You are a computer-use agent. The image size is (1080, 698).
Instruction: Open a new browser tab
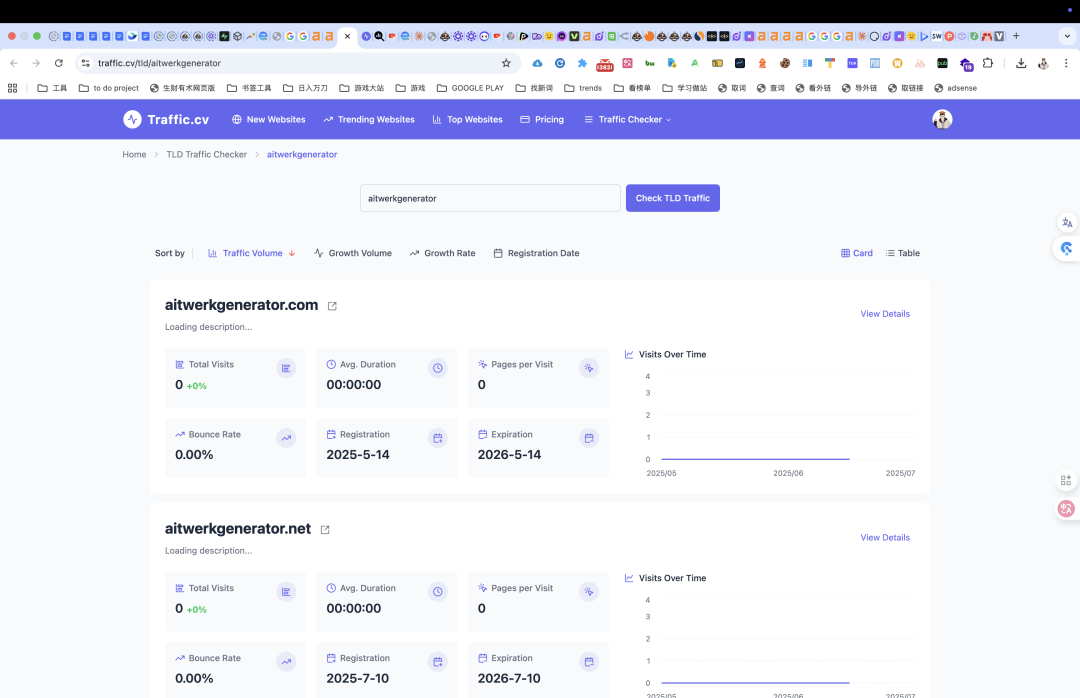point(1016,36)
